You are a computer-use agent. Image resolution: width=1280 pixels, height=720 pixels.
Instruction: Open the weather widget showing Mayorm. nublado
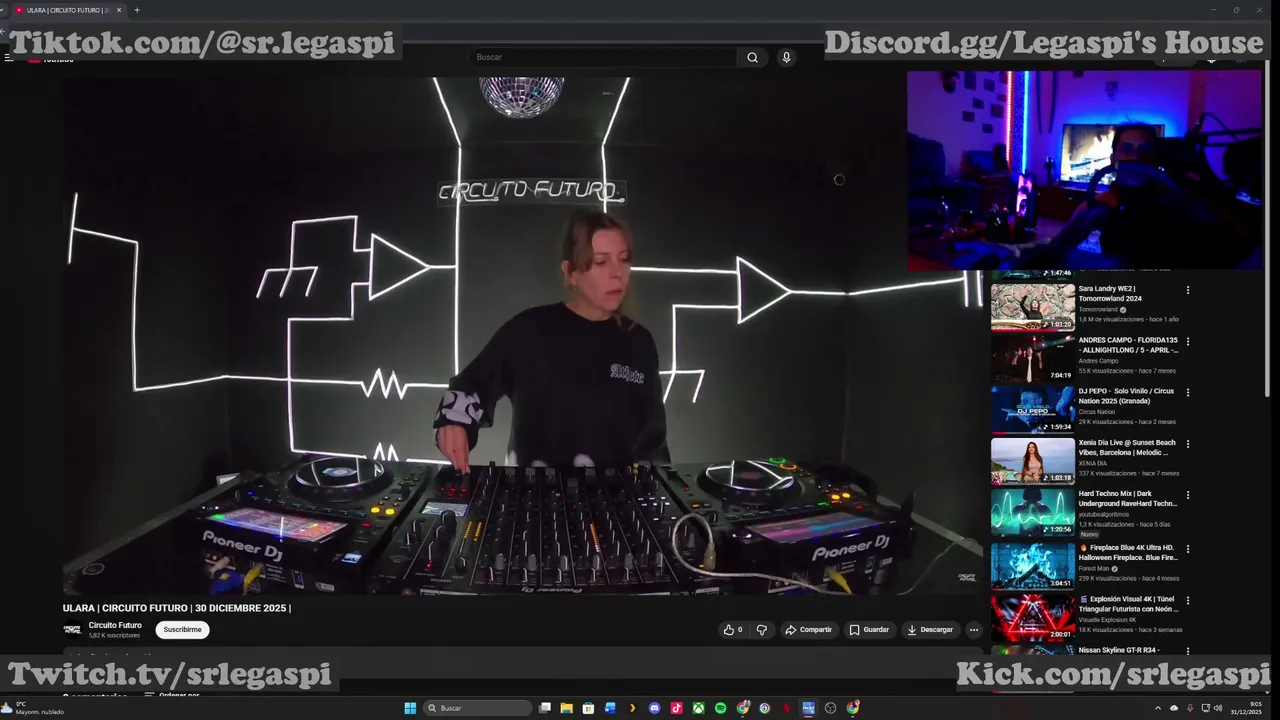tap(35, 708)
